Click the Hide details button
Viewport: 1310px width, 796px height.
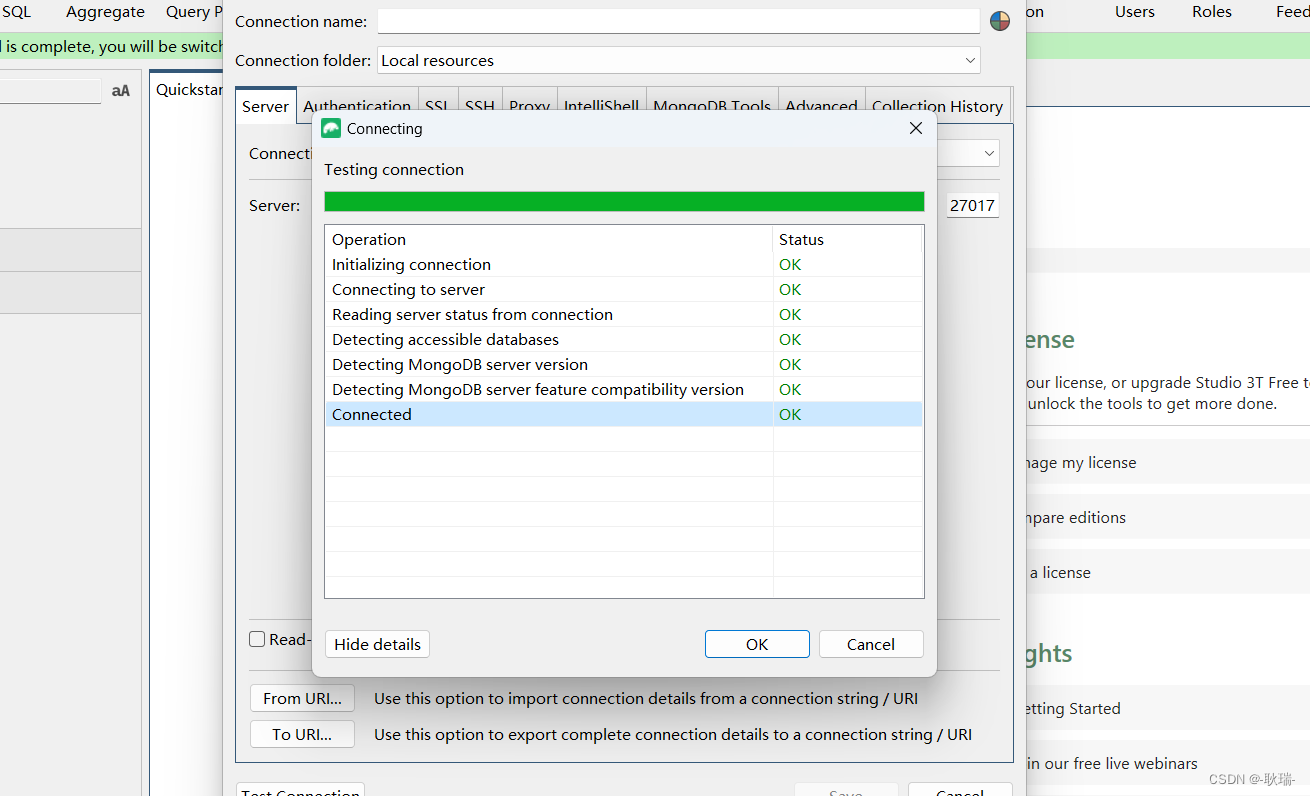pos(377,644)
